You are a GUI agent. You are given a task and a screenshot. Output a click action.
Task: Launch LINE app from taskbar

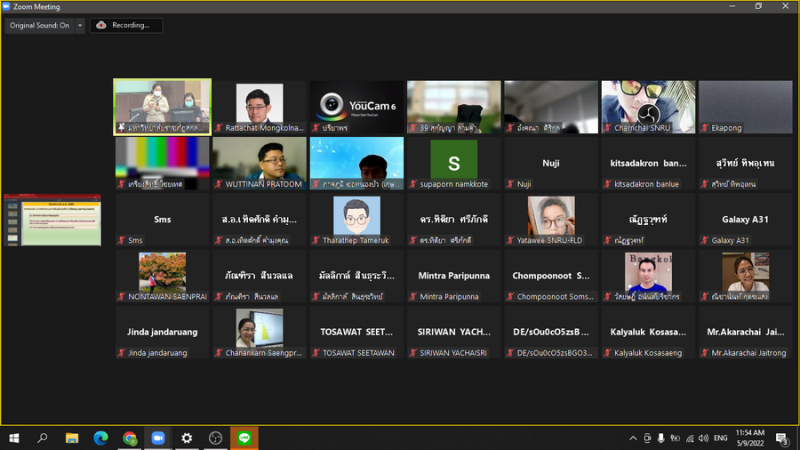(x=245, y=438)
